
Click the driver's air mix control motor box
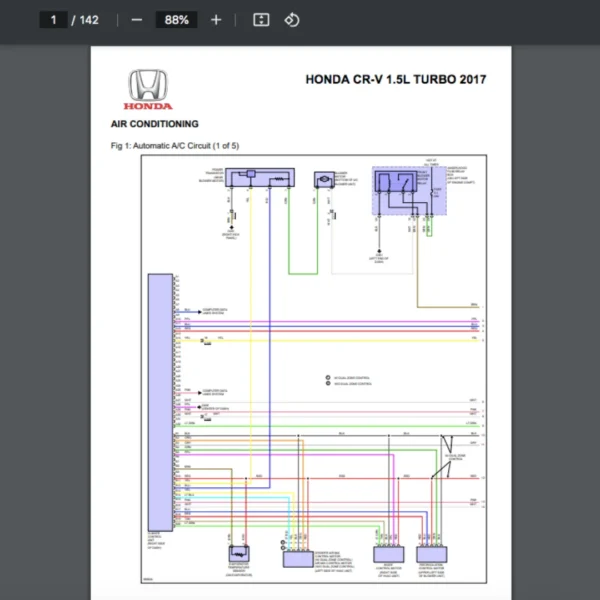(x=297, y=559)
